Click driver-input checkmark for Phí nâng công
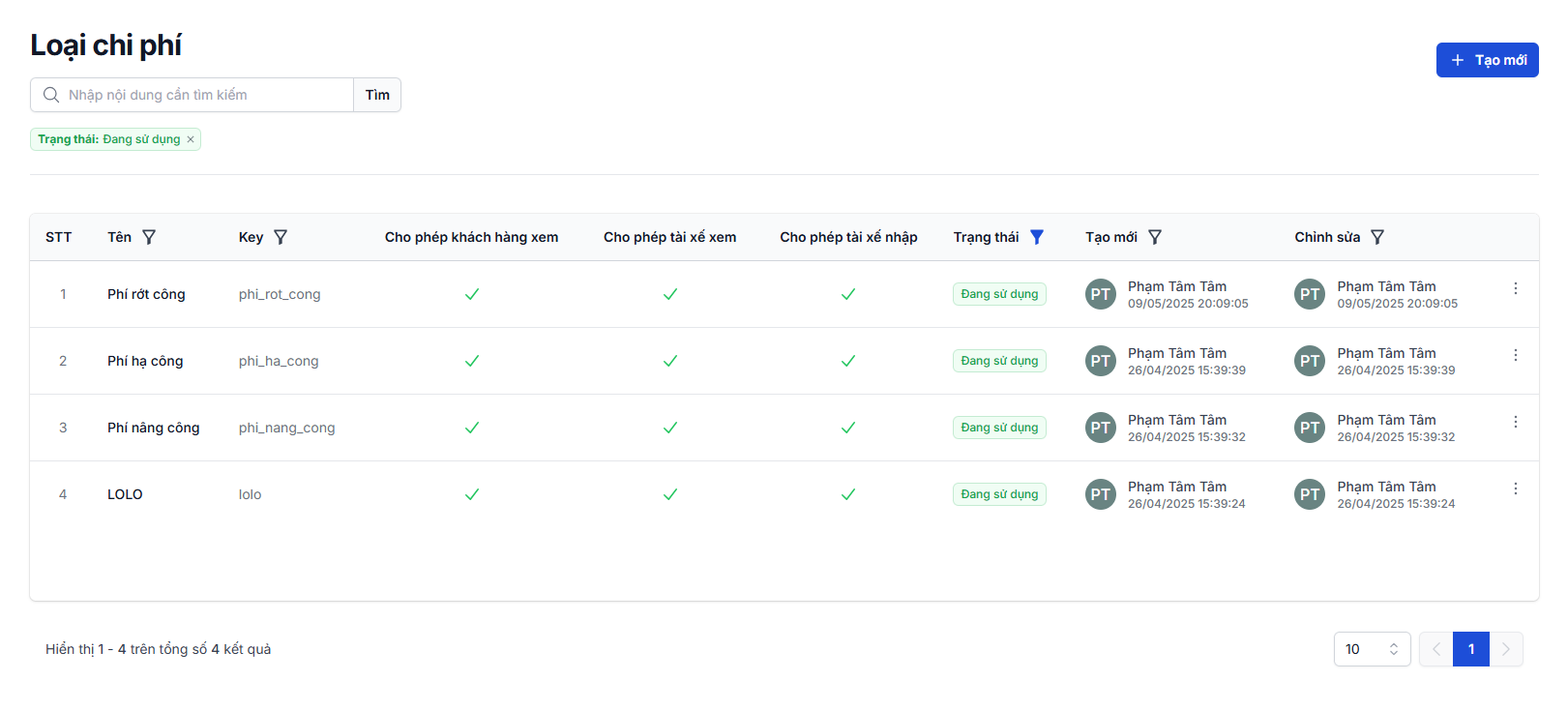Screen dimensions: 1568x710 tap(847, 428)
